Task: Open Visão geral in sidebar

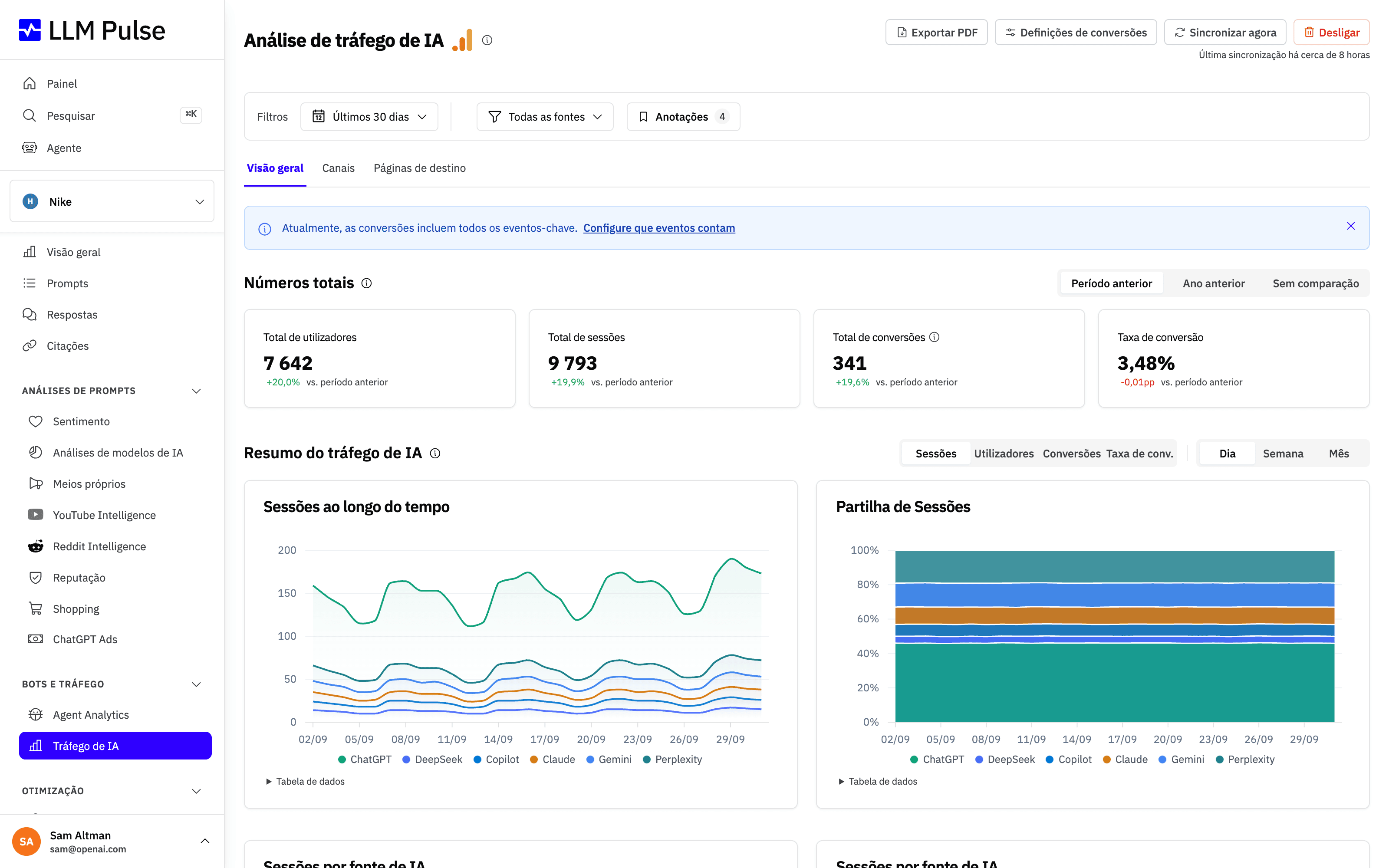Action: click(112, 252)
